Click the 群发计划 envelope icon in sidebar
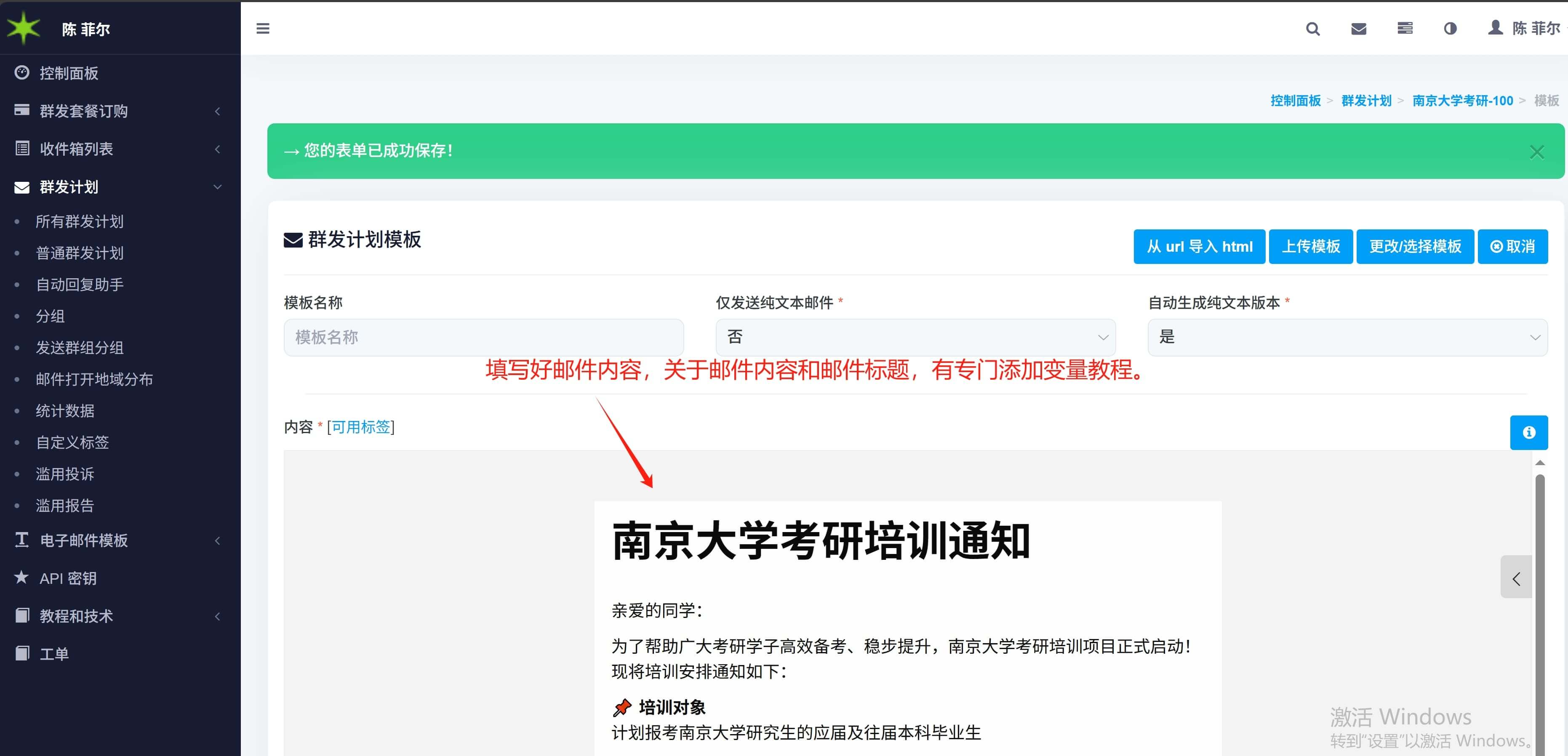Viewport: 1568px width, 756px height. (x=22, y=187)
